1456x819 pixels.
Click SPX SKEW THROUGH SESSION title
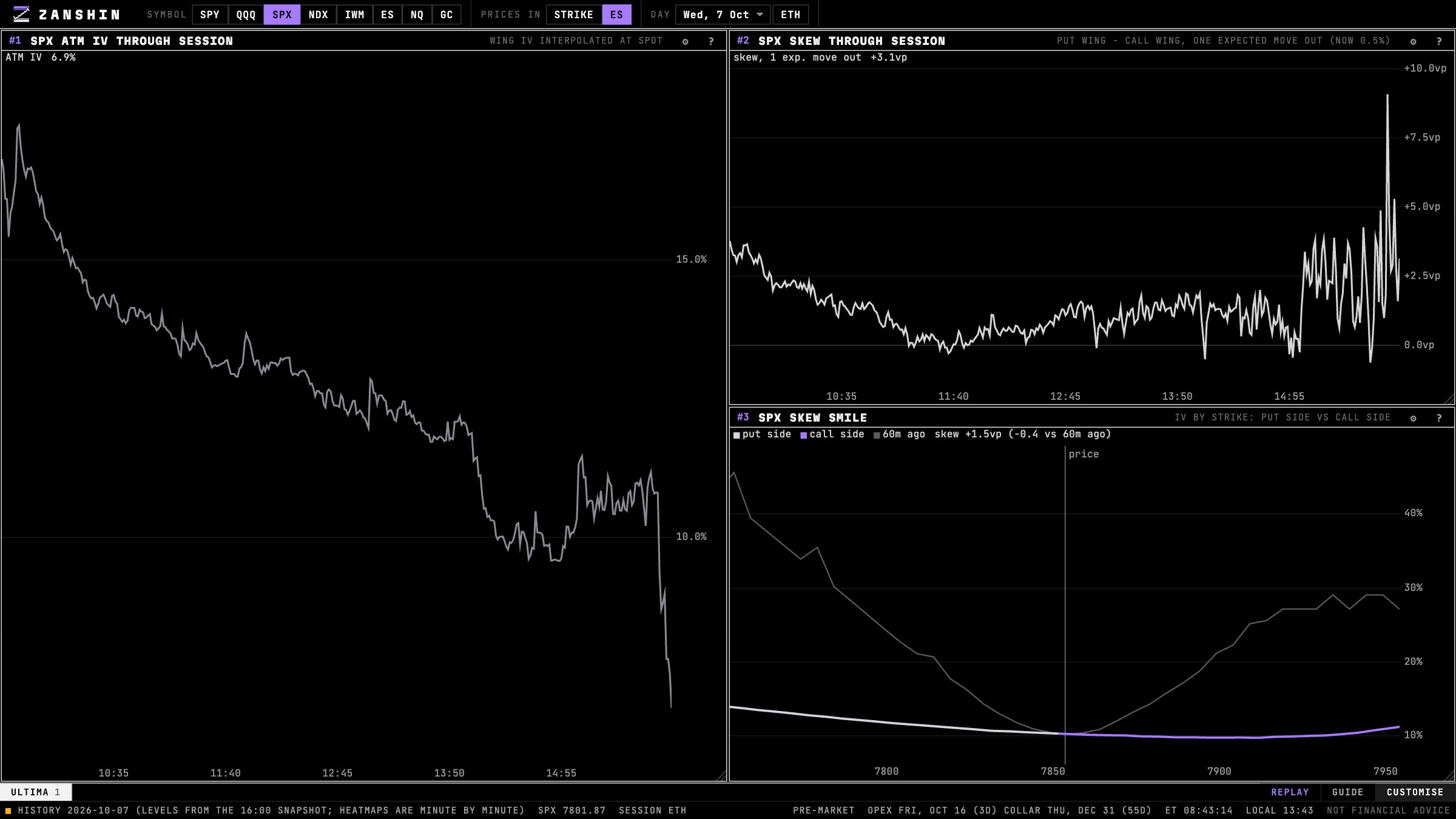852,41
